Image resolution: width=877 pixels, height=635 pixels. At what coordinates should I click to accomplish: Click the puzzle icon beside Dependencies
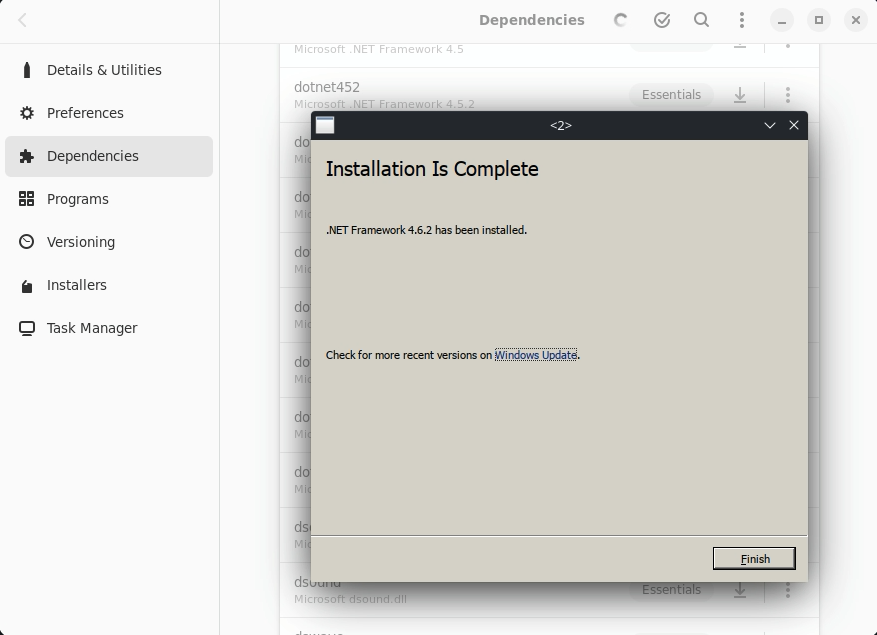[x=26, y=156]
